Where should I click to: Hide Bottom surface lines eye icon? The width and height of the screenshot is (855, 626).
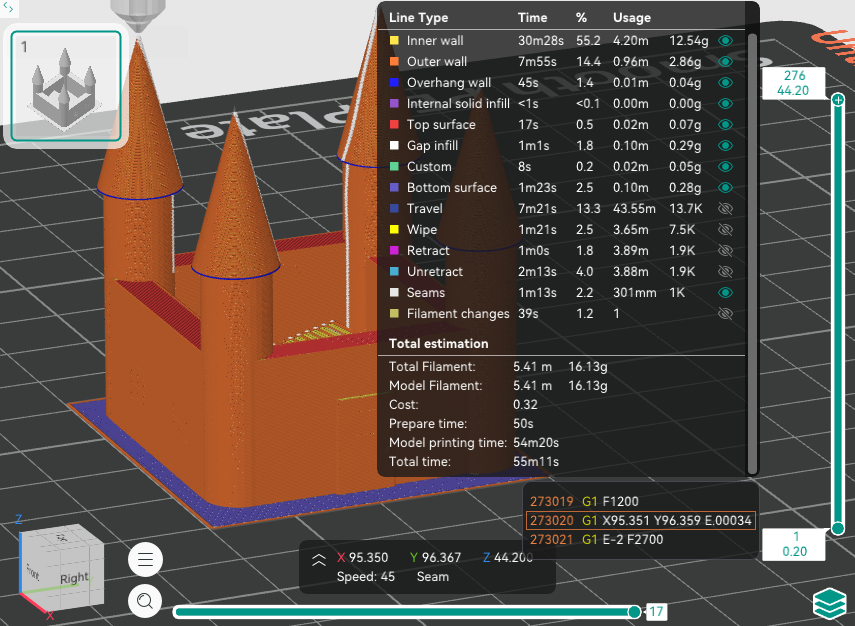coord(725,188)
